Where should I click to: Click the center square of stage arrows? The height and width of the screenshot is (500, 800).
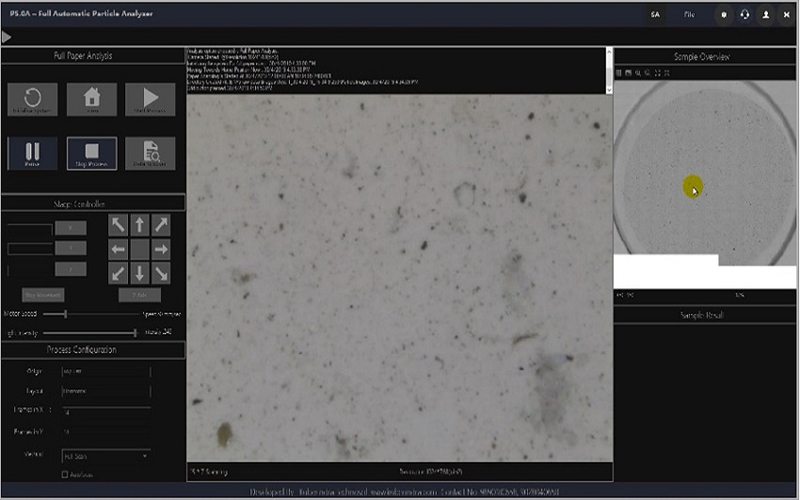click(139, 249)
